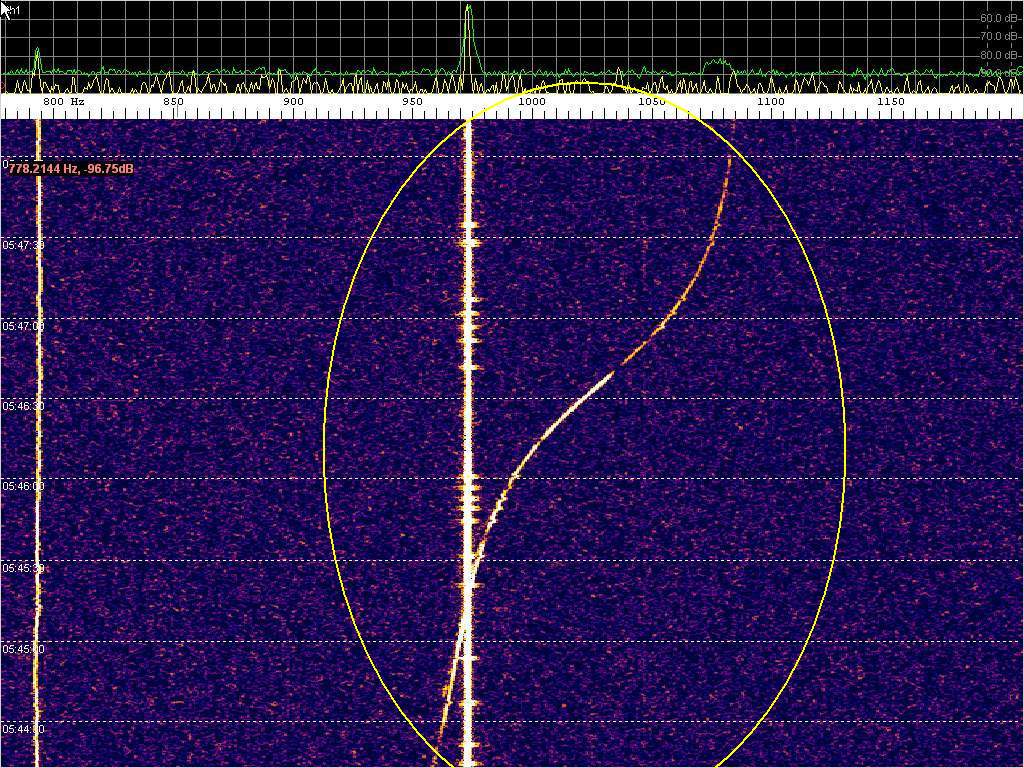Click the 778.2144 Hz cursor readout text
The width and height of the screenshot is (1024, 768).
point(71,170)
